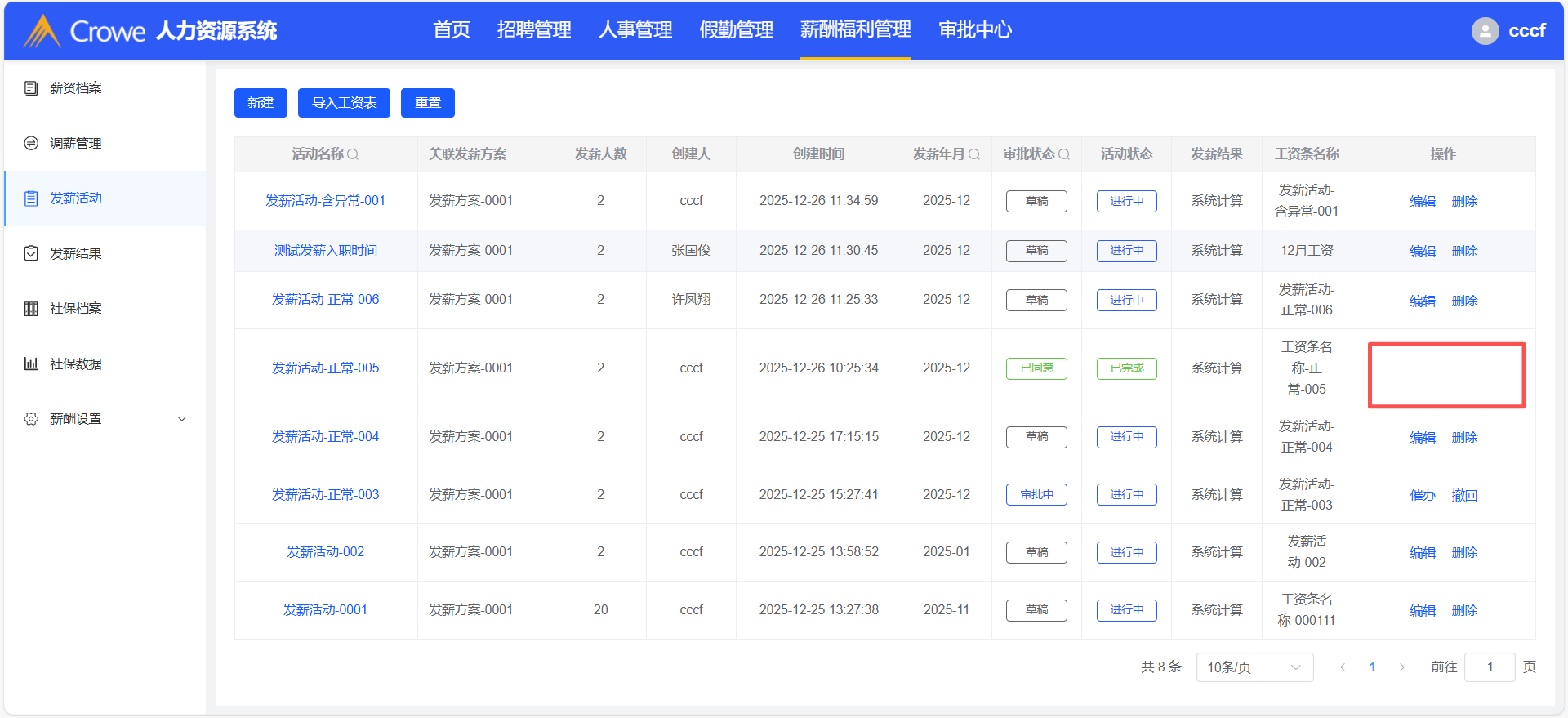
Task: Click the 发薪结果 sidebar icon
Action: coord(31,253)
